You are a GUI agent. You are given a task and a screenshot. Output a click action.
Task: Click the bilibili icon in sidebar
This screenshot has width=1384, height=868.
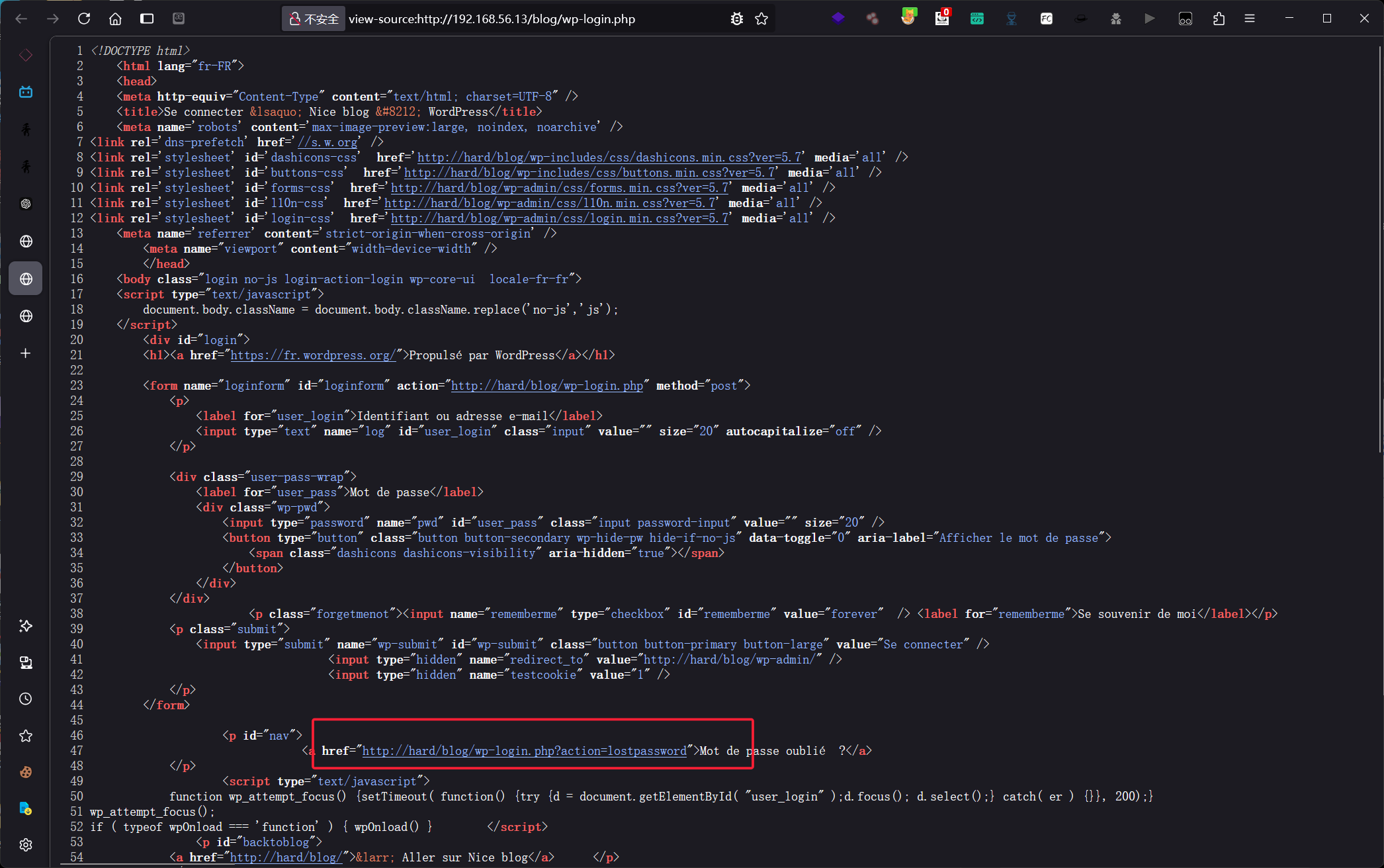tap(26, 92)
